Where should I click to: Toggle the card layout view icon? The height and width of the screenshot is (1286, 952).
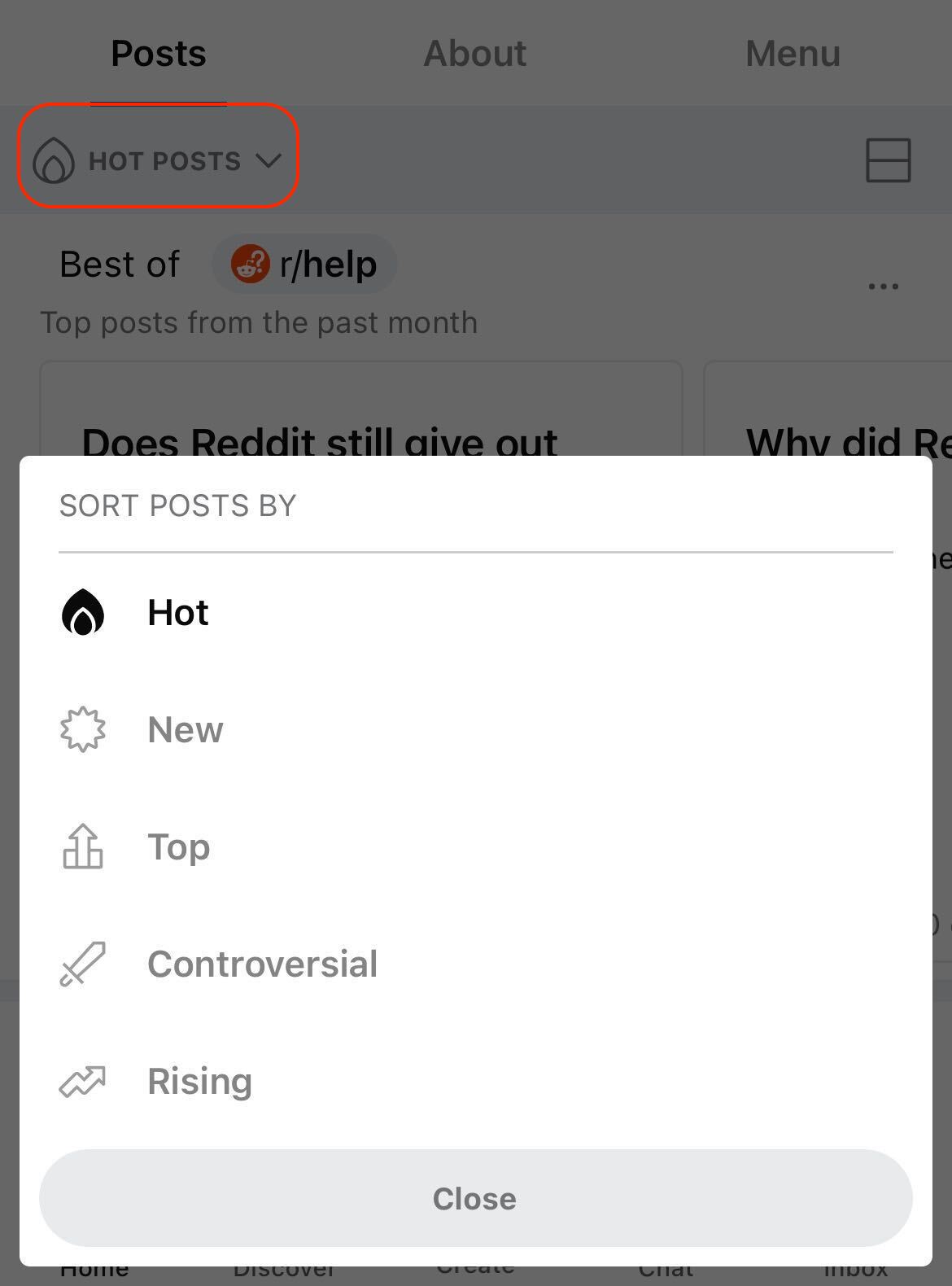888,160
